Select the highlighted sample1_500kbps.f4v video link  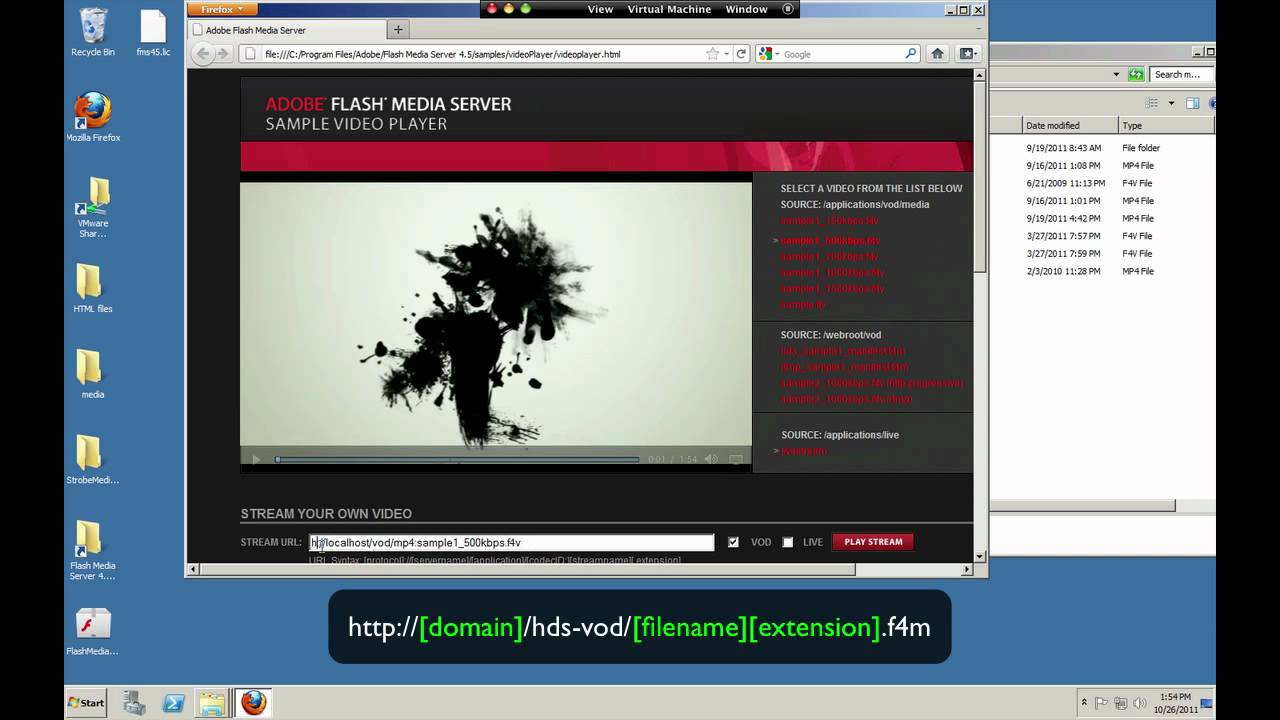[x=830, y=241]
